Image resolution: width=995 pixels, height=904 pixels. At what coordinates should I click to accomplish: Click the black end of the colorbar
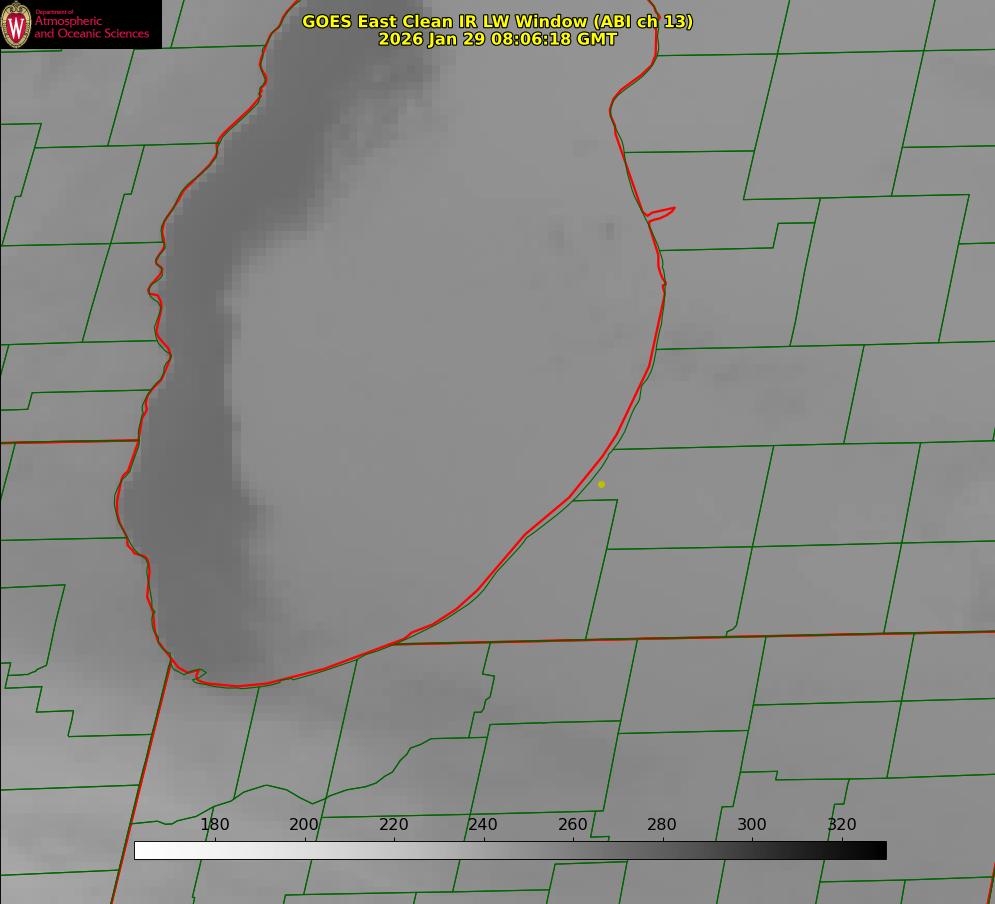pyautogui.click(x=878, y=850)
